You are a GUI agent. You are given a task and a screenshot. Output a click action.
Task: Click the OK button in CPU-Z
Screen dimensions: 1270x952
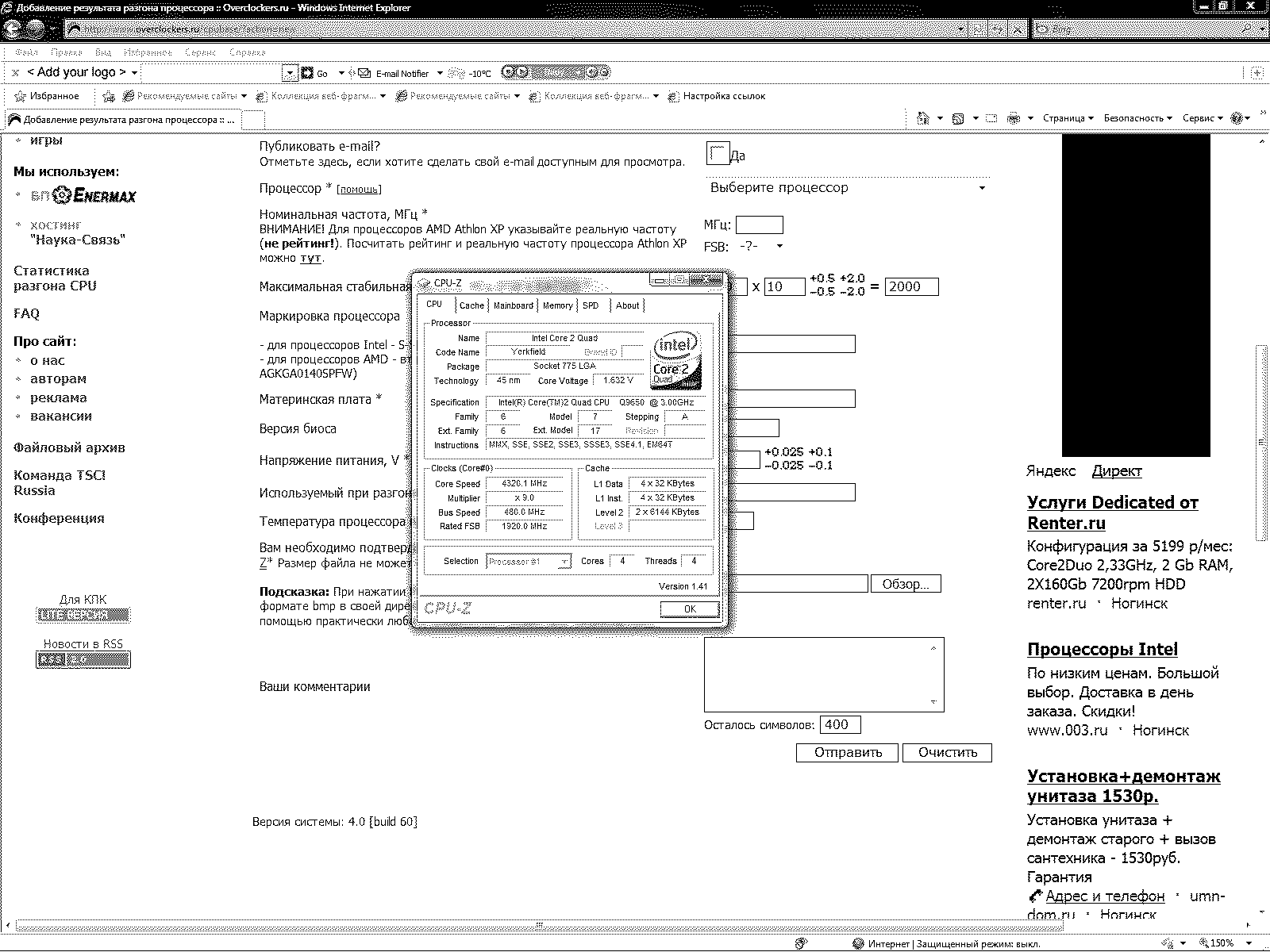690,609
